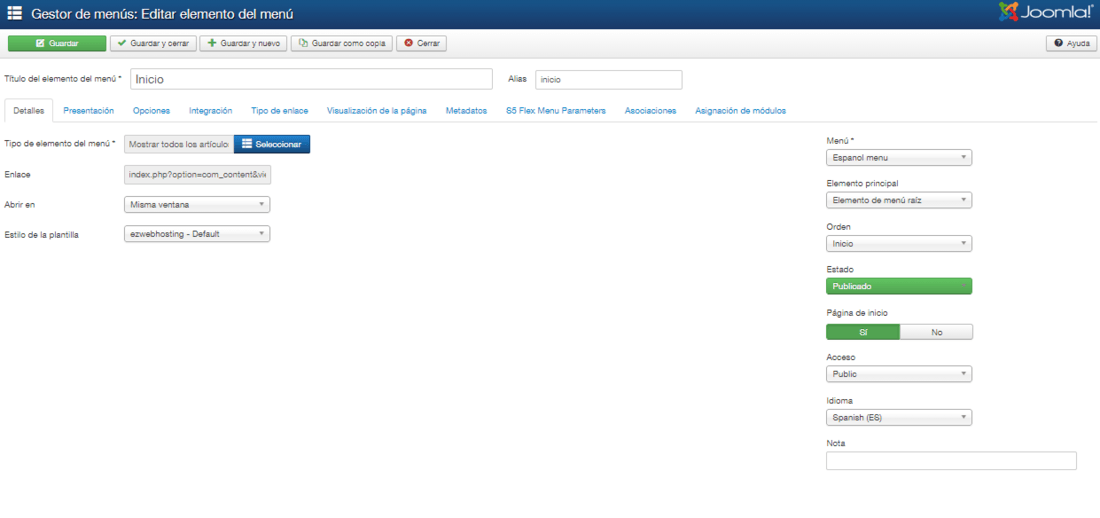This screenshot has width=1100, height=518.
Task: Open Asignación de módulos tab
Action: point(740,111)
